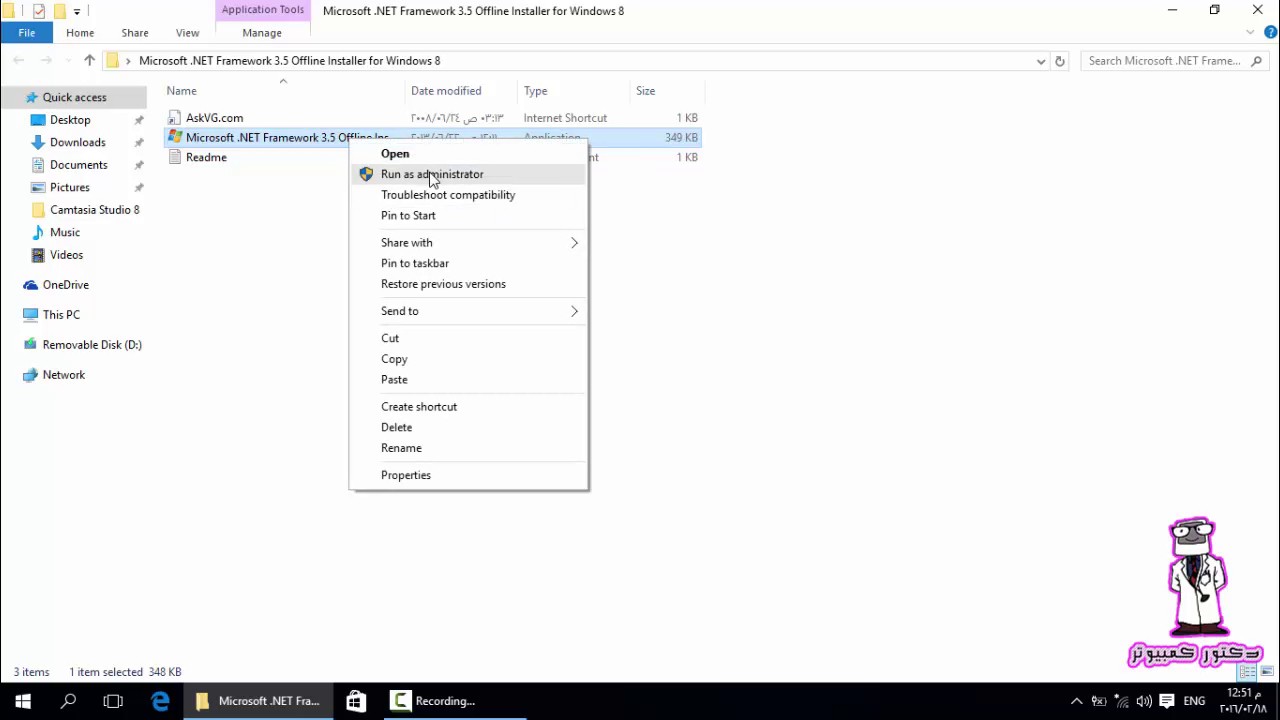Screen dimensions: 1280x720
Task: Open the Windows Start menu
Action: (23, 701)
